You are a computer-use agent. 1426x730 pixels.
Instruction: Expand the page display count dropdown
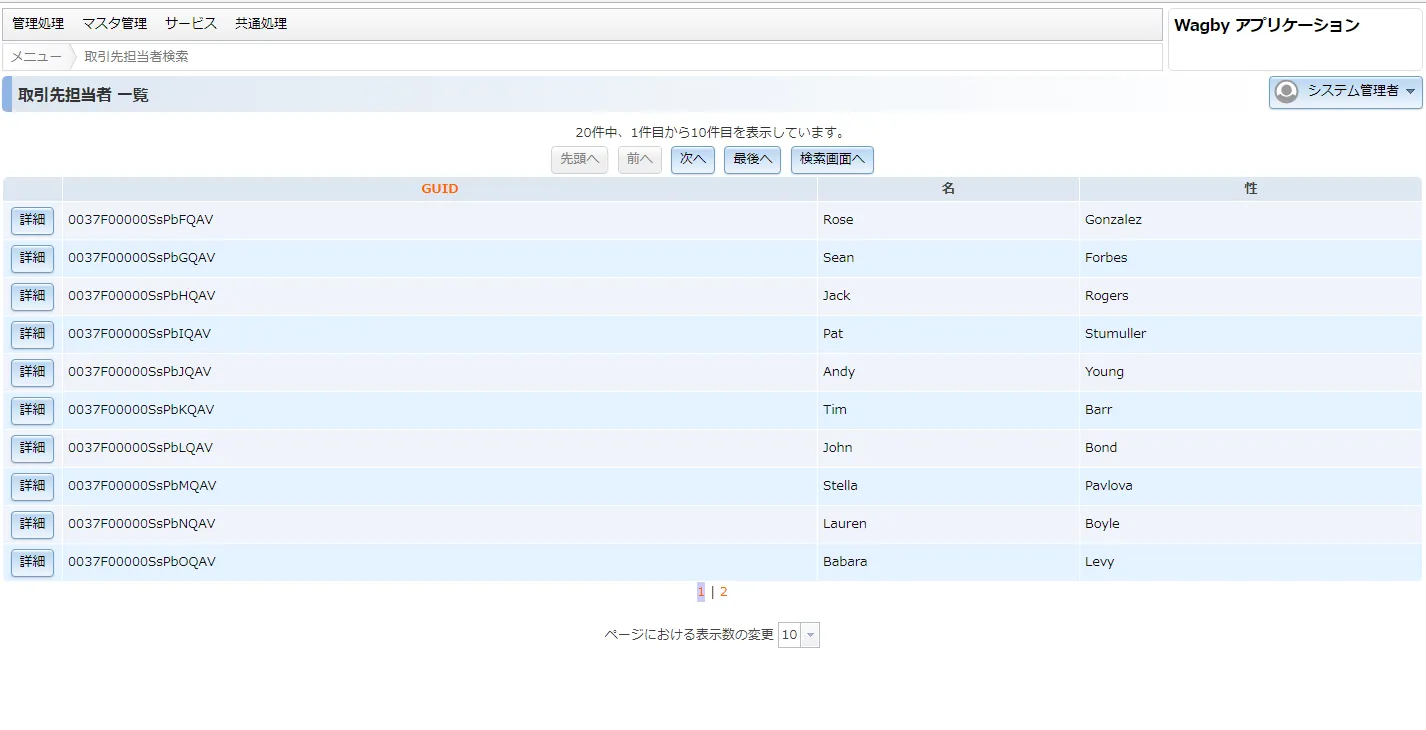(x=810, y=635)
